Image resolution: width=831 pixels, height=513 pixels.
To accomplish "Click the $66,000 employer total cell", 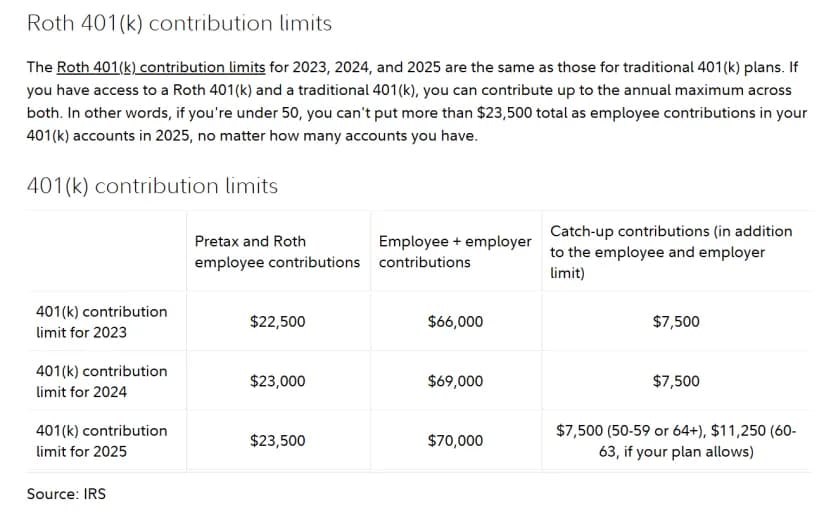I will tap(455, 322).
